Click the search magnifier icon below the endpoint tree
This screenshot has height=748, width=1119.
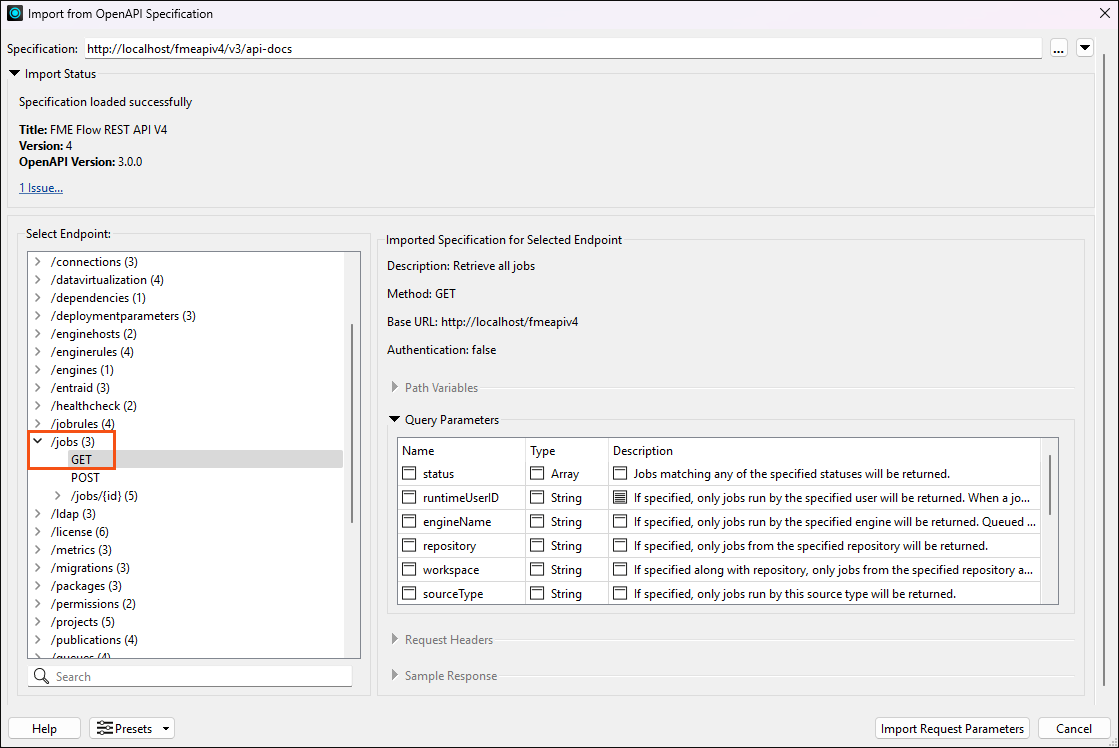(41, 676)
